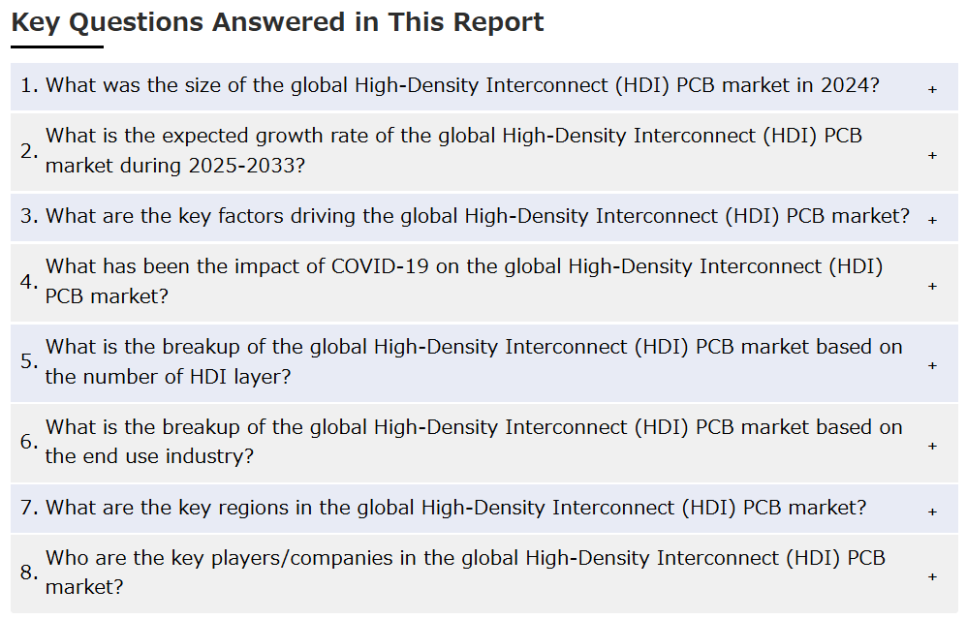This screenshot has height=620, width=966.
Task: Expand question 4 plus icon about COVID-19 impact
Action: coord(932,286)
